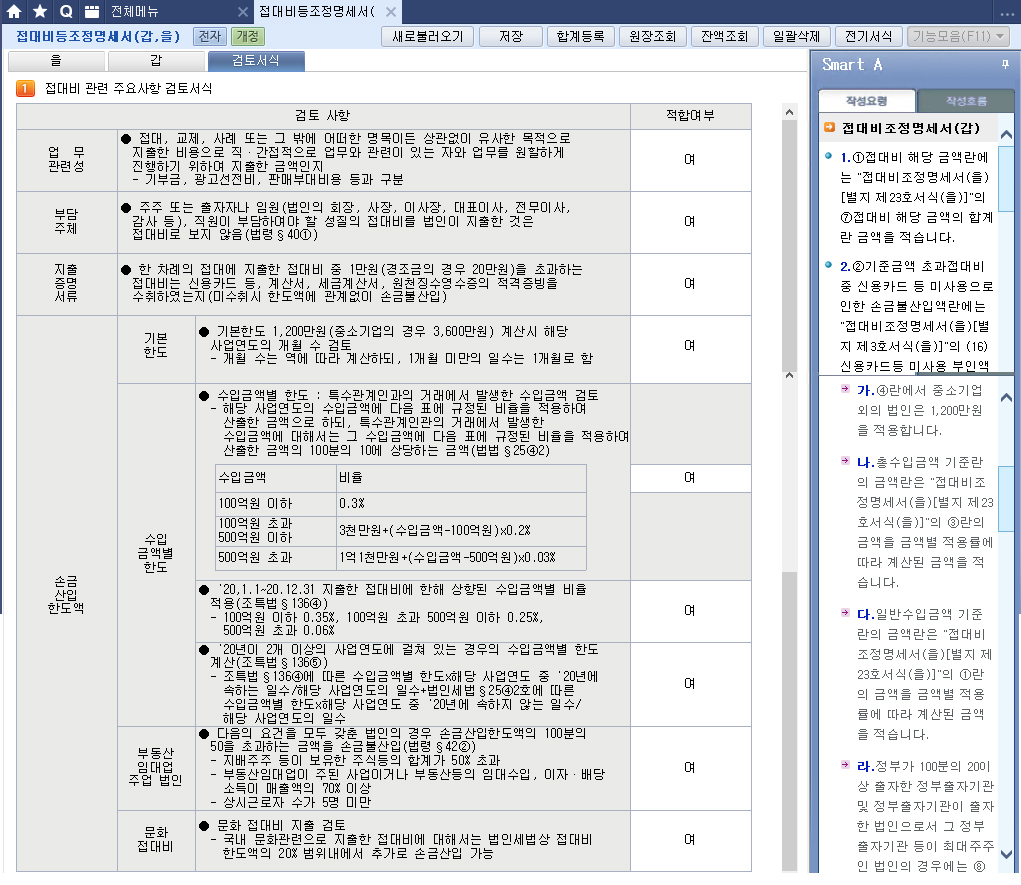Toggle 적합여부 for '20.1.1~20.12.31 상향 비율 row

pos(690,610)
